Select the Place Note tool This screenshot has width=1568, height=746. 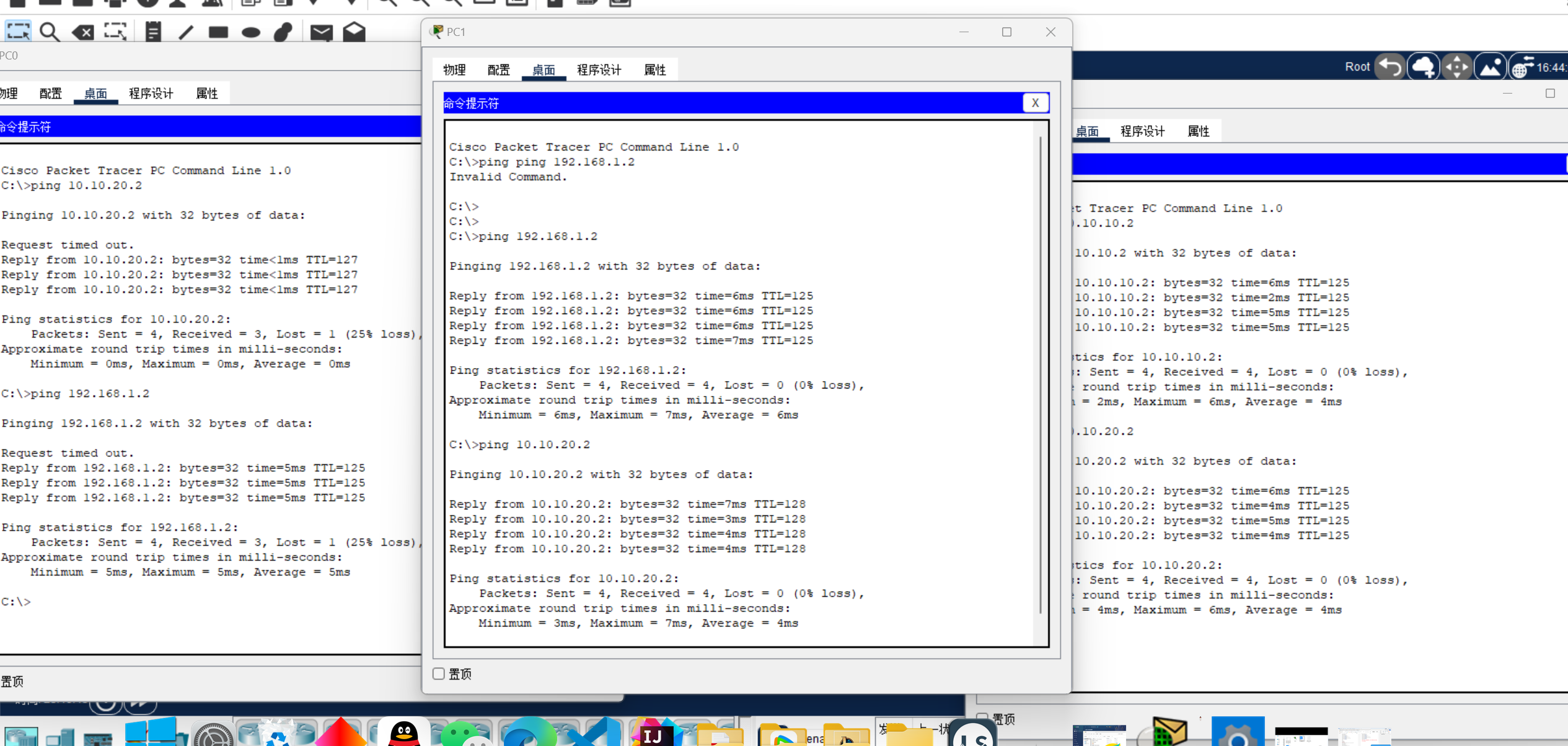click(x=152, y=32)
